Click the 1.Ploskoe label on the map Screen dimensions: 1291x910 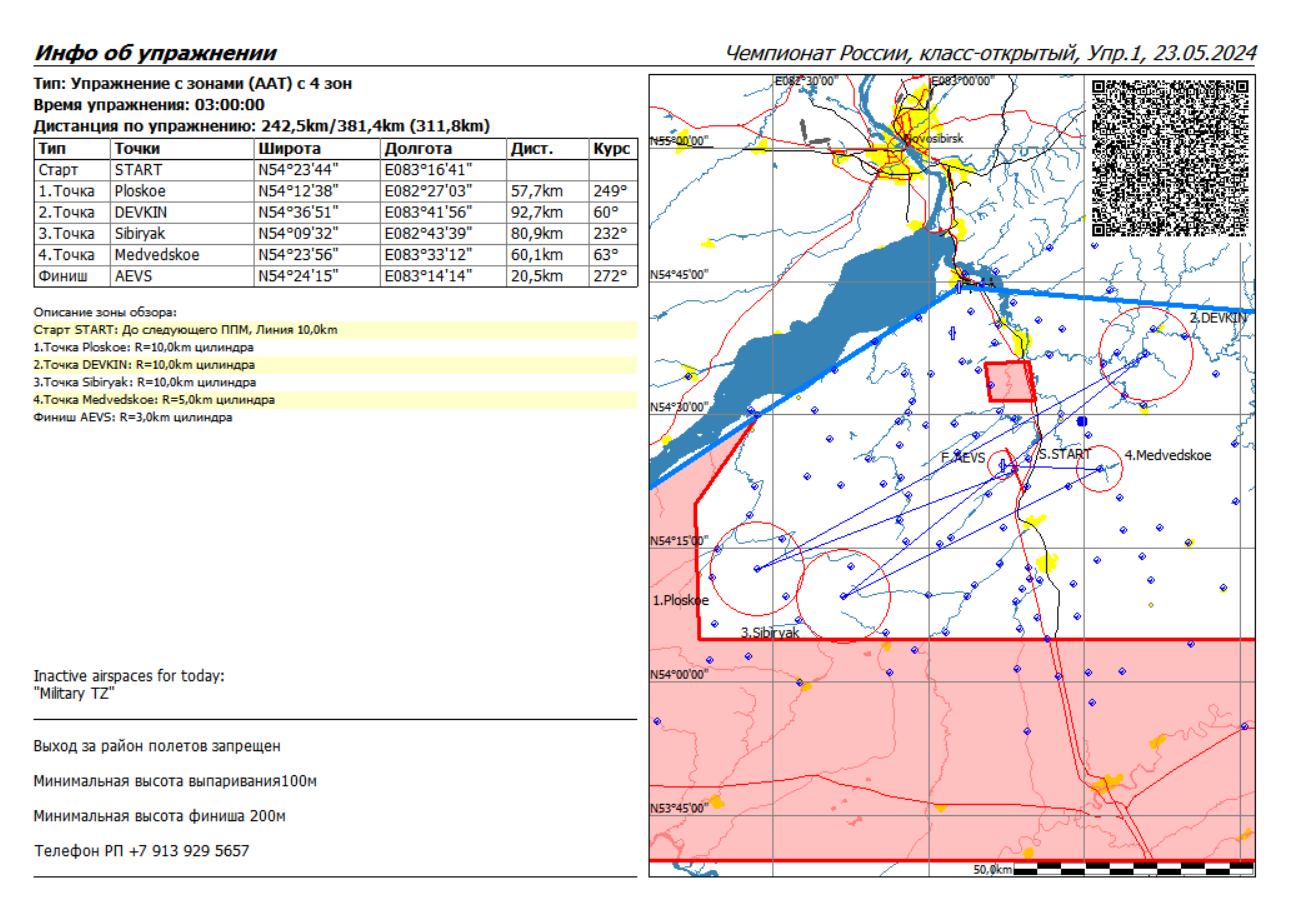(x=680, y=601)
